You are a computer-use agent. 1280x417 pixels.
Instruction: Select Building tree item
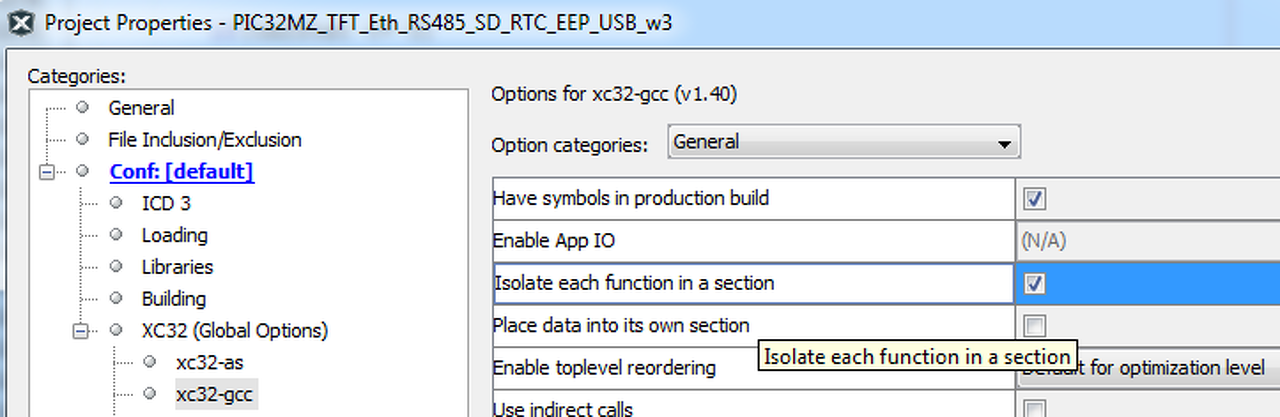point(173,299)
